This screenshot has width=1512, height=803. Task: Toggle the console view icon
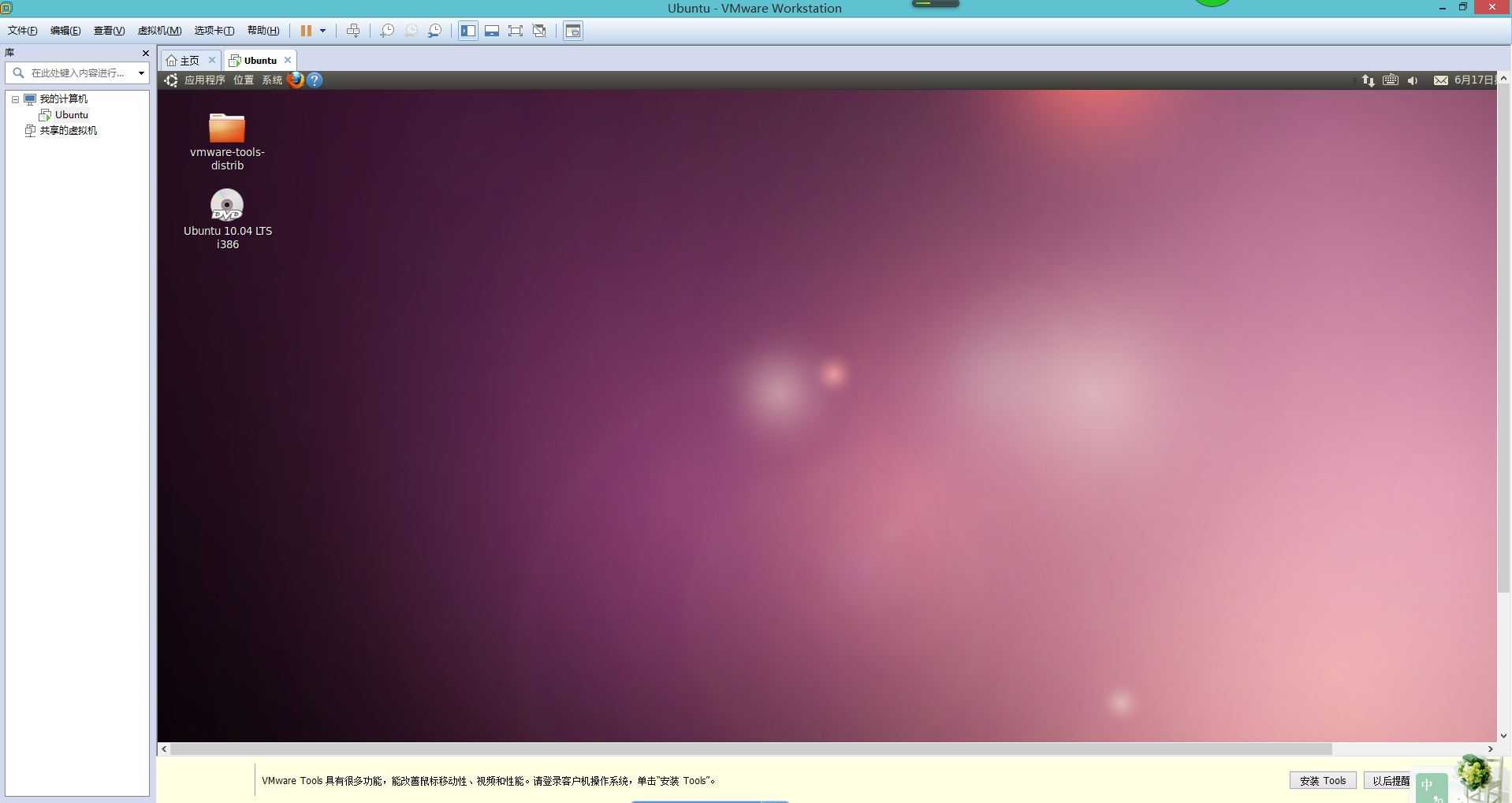(573, 31)
